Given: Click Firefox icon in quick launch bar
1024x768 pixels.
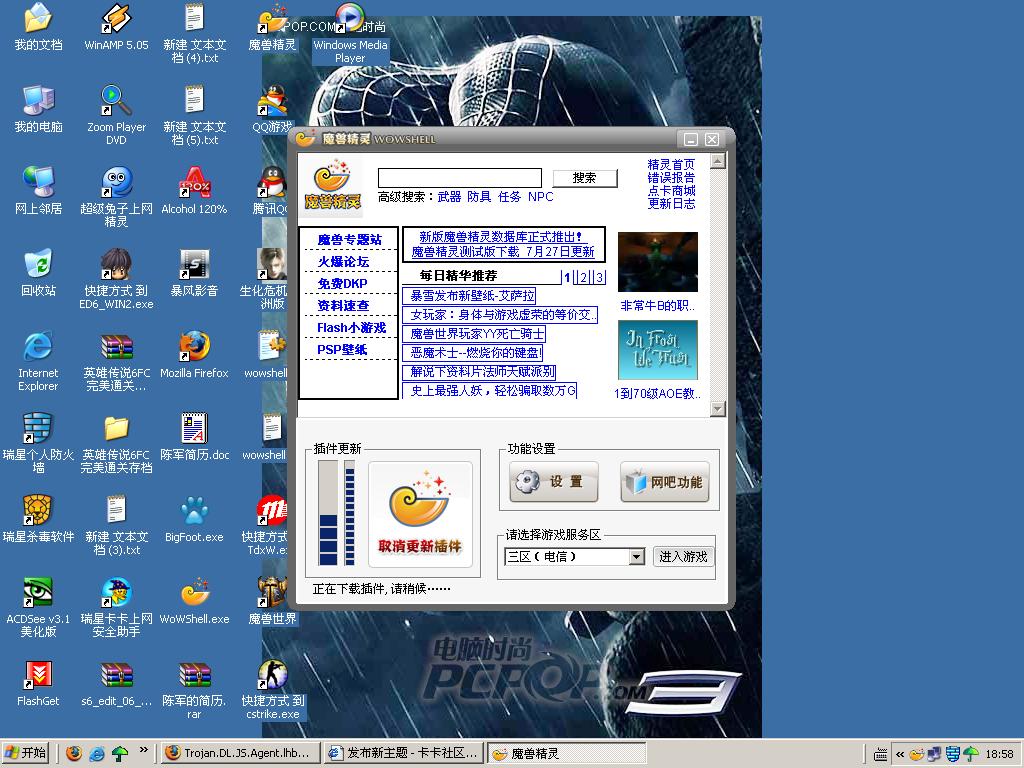Looking at the screenshot, I should pos(74,754).
